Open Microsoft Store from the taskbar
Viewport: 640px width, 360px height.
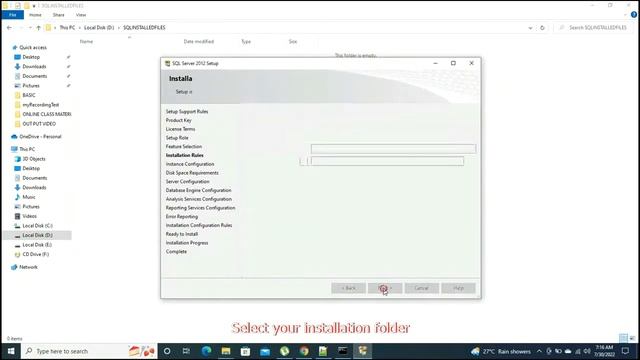pyautogui.click(x=245, y=351)
